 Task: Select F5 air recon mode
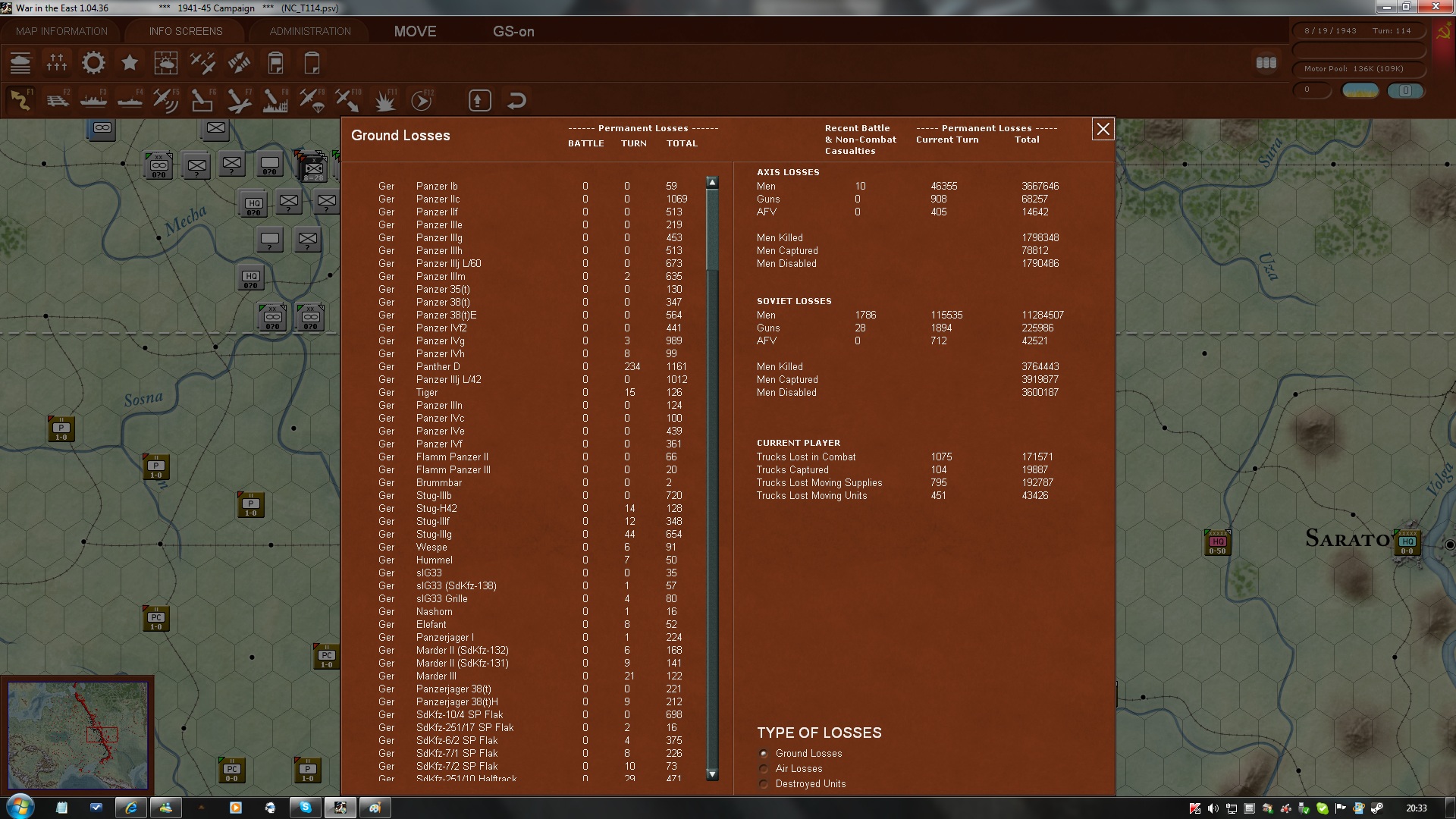[166, 100]
